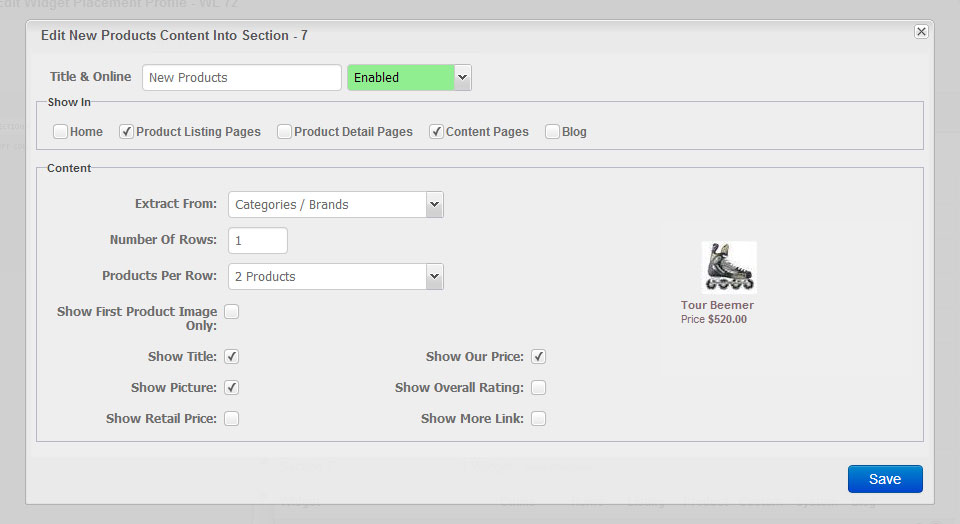This screenshot has height=524, width=960.
Task: Open the Enabled status dropdown arrow
Action: [462, 78]
